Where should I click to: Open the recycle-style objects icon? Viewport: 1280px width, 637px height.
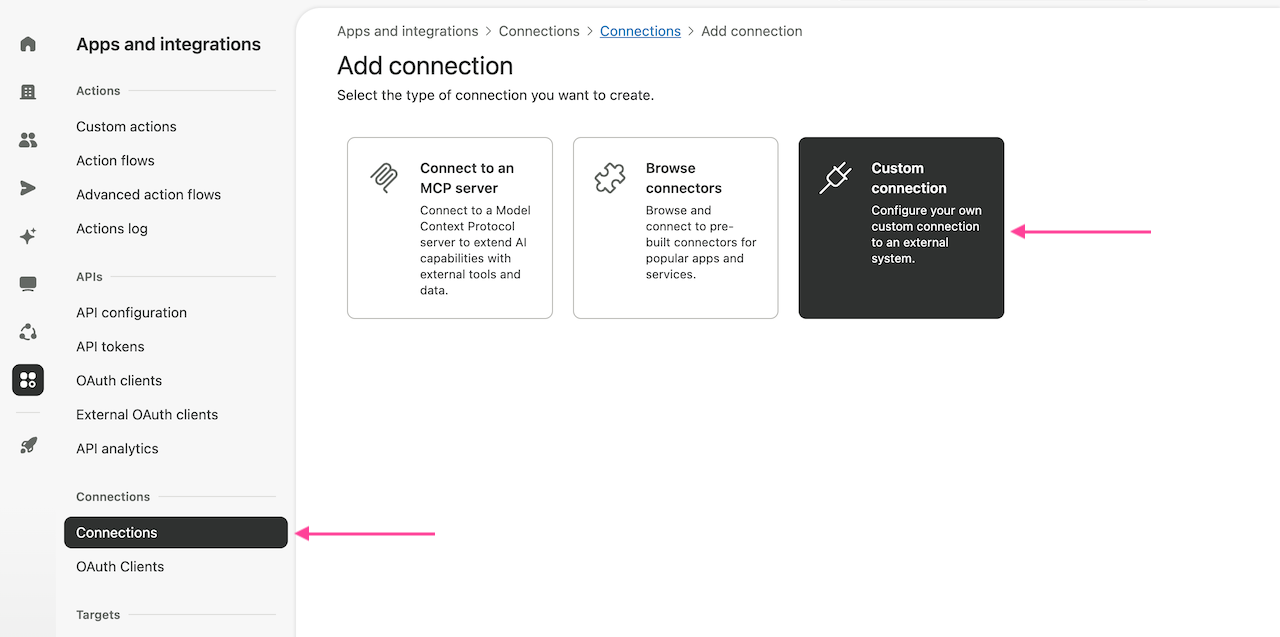pyautogui.click(x=28, y=332)
